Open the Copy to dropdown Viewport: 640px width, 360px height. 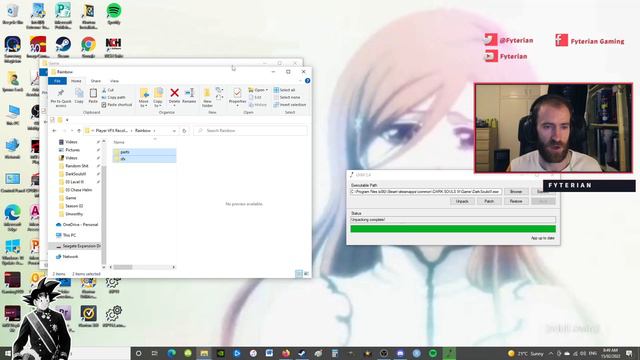coord(158,97)
